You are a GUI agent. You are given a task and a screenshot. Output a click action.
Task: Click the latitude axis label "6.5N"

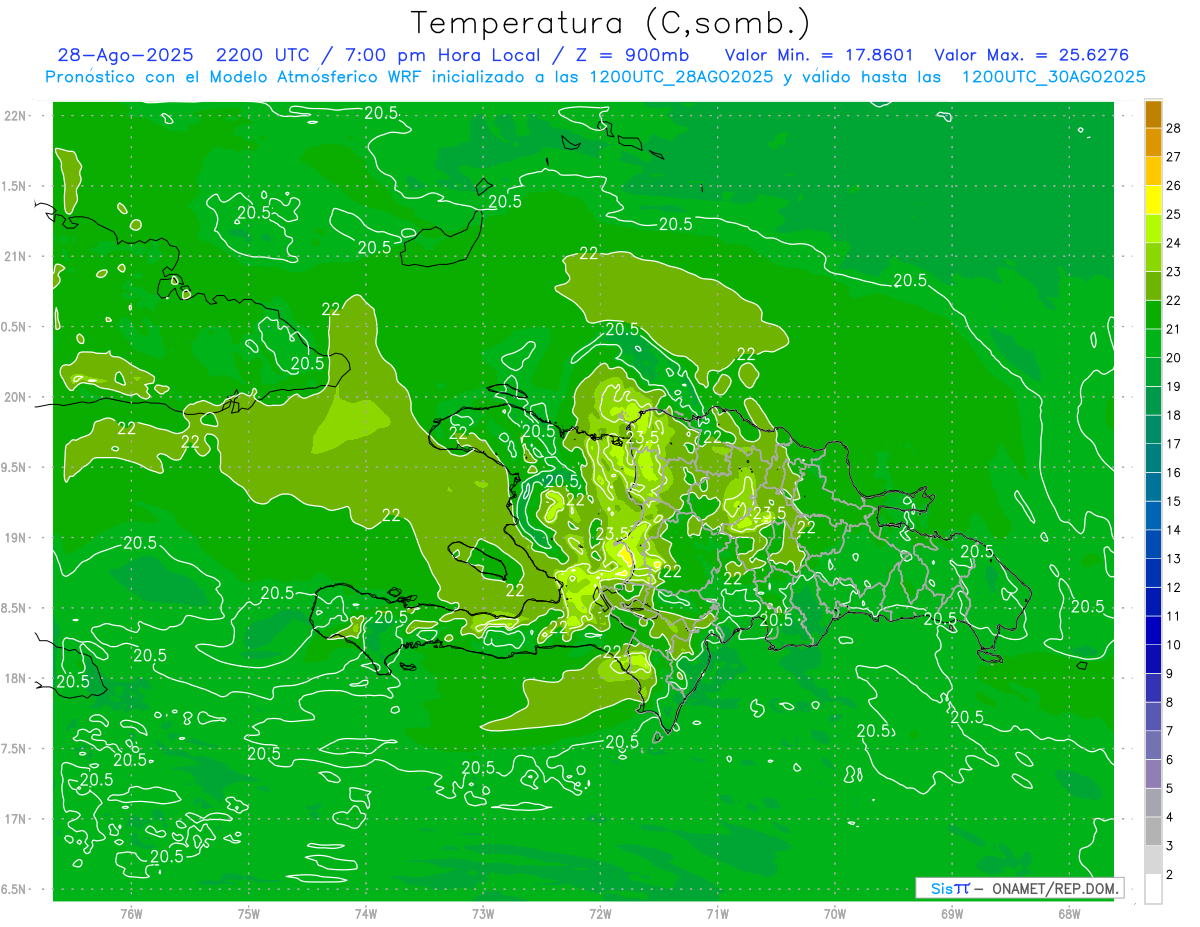(x=15, y=890)
